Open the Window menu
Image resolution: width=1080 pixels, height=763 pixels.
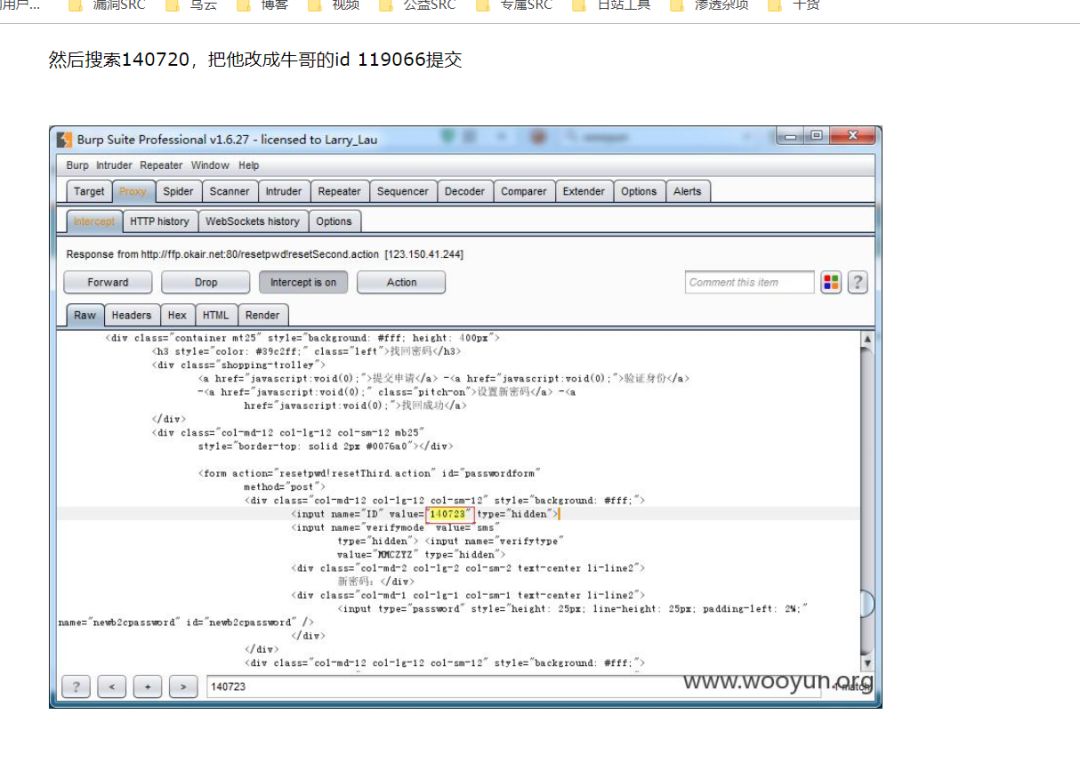tap(210, 165)
